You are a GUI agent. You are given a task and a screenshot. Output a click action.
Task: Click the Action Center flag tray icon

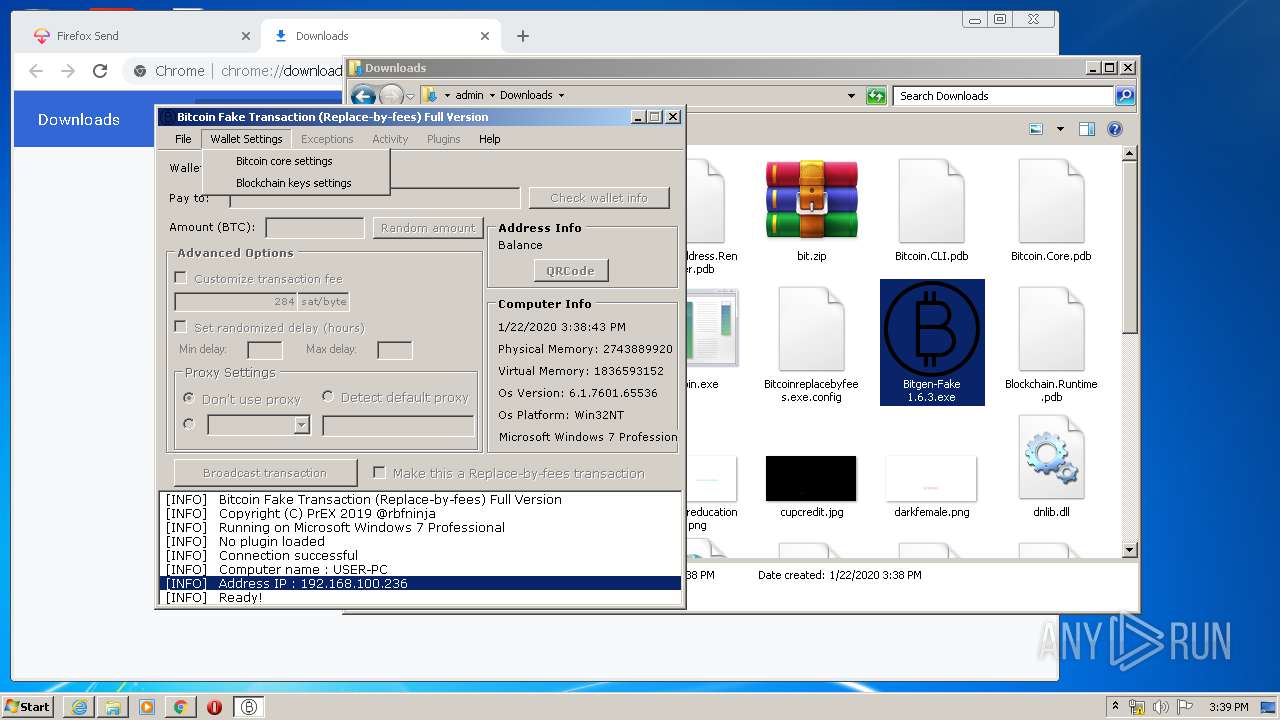(1185, 707)
